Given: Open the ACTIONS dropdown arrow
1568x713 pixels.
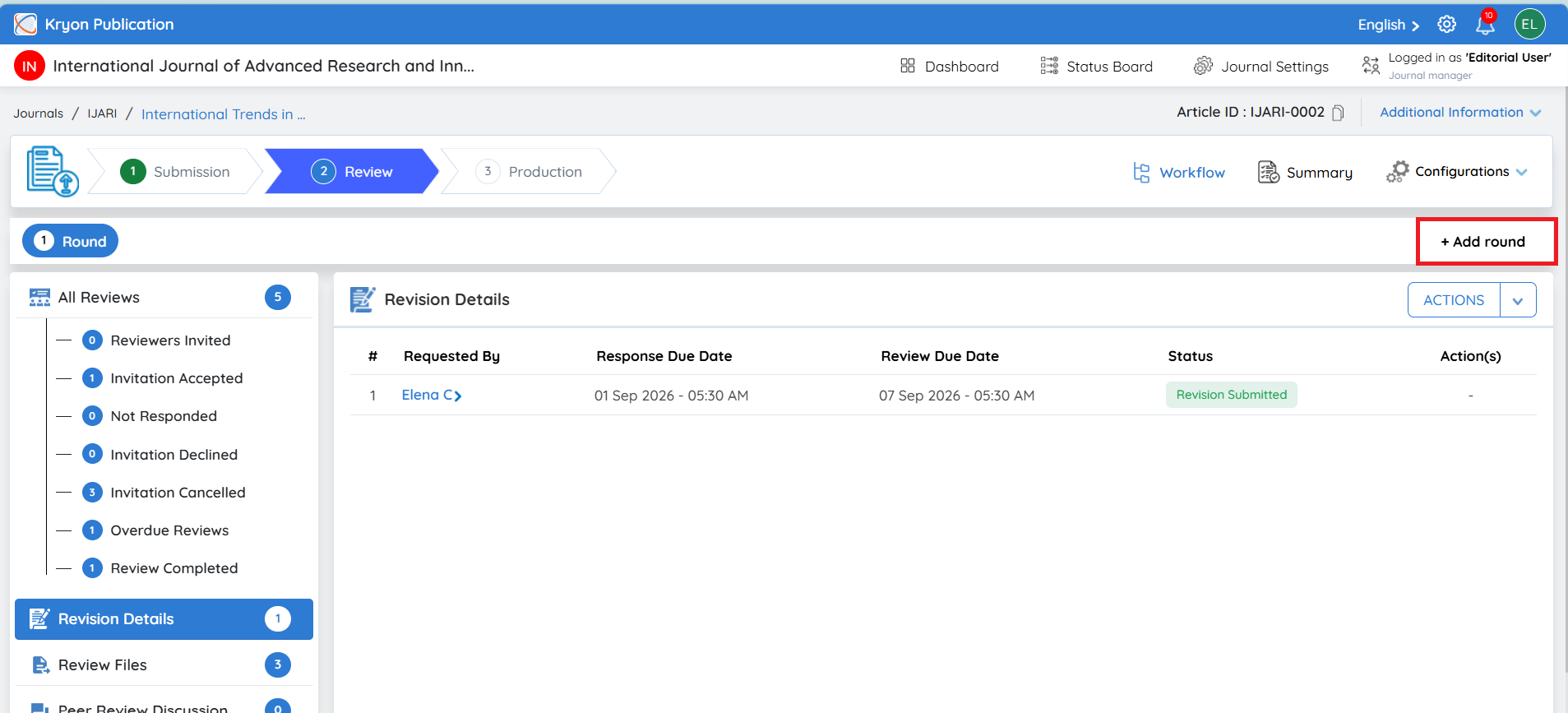Looking at the screenshot, I should point(1518,300).
